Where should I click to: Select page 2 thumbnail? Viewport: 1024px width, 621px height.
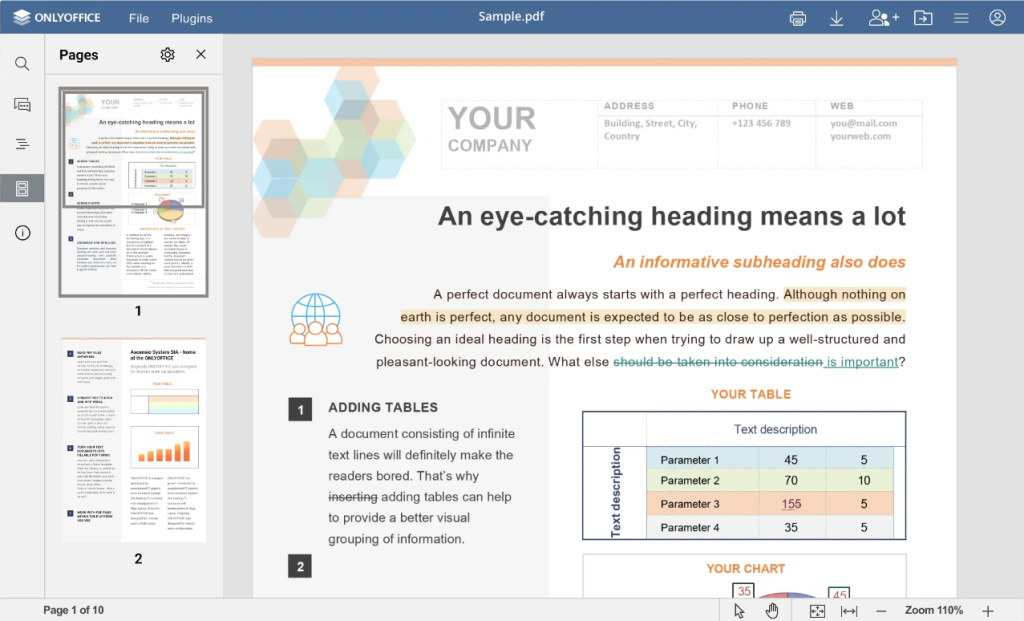134,441
